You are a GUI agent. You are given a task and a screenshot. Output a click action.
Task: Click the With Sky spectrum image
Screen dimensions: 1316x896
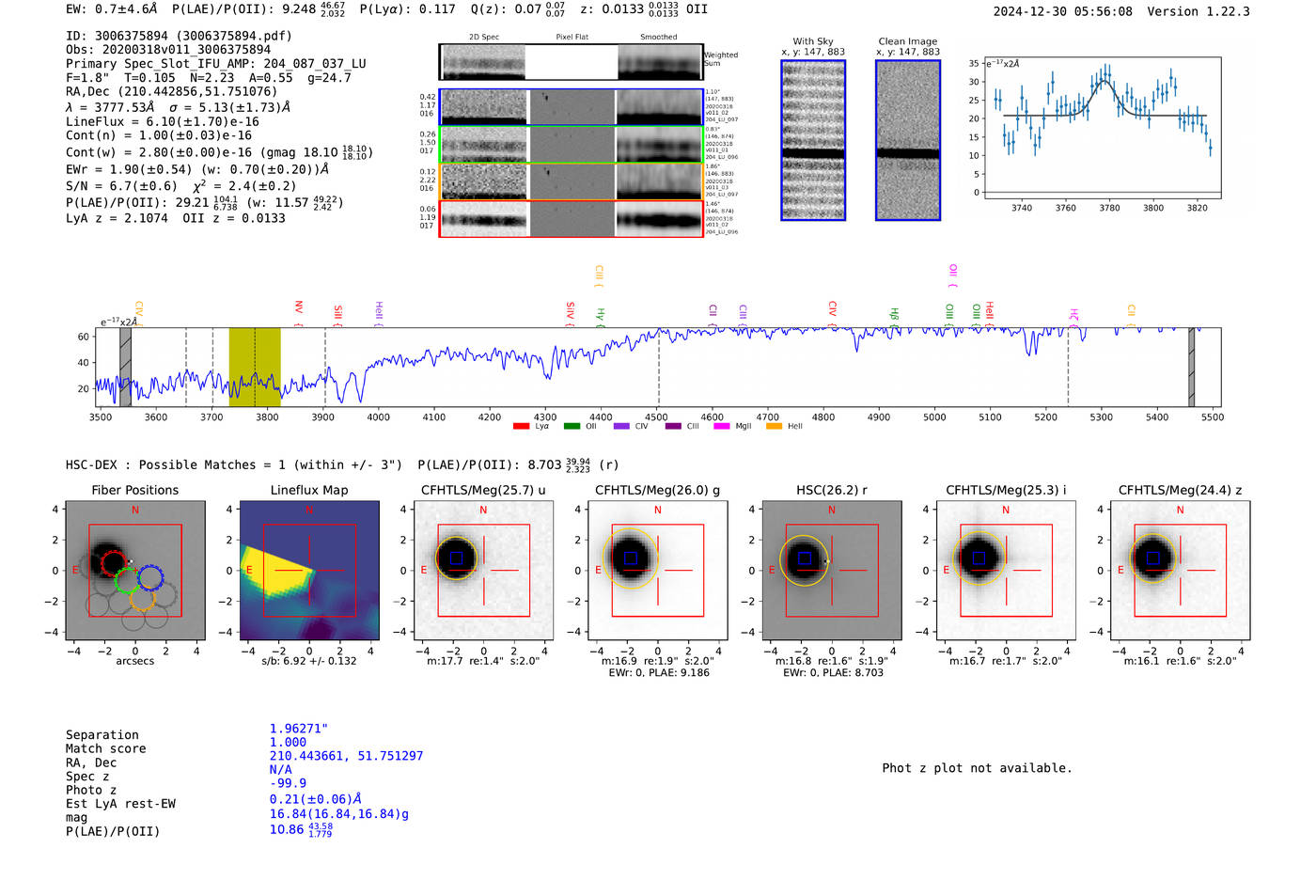[813, 140]
